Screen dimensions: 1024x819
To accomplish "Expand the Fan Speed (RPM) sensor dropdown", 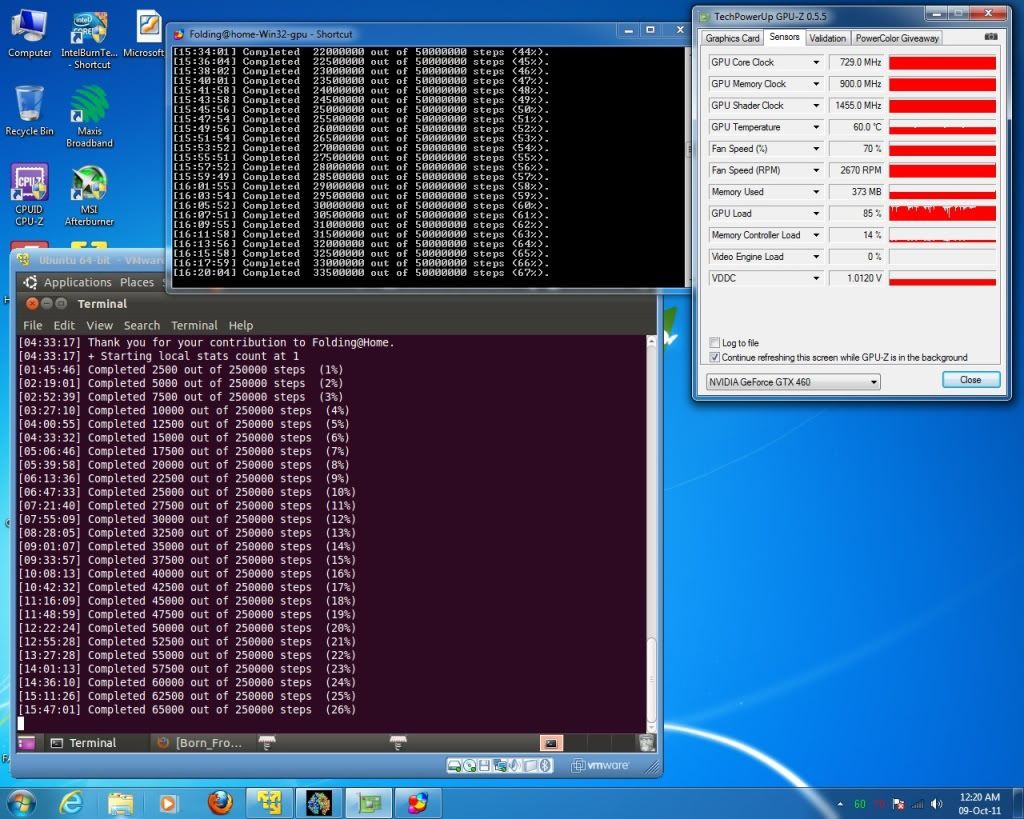I will pyautogui.click(x=816, y=170).
